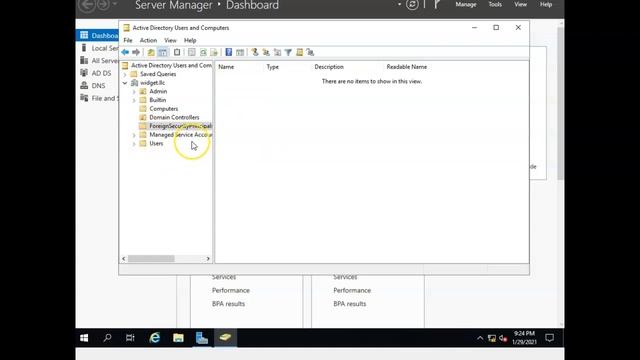This screenshot has height=360, width=640.
Task: Open Action Center notification icon
Action: click(x=549, y=338)
